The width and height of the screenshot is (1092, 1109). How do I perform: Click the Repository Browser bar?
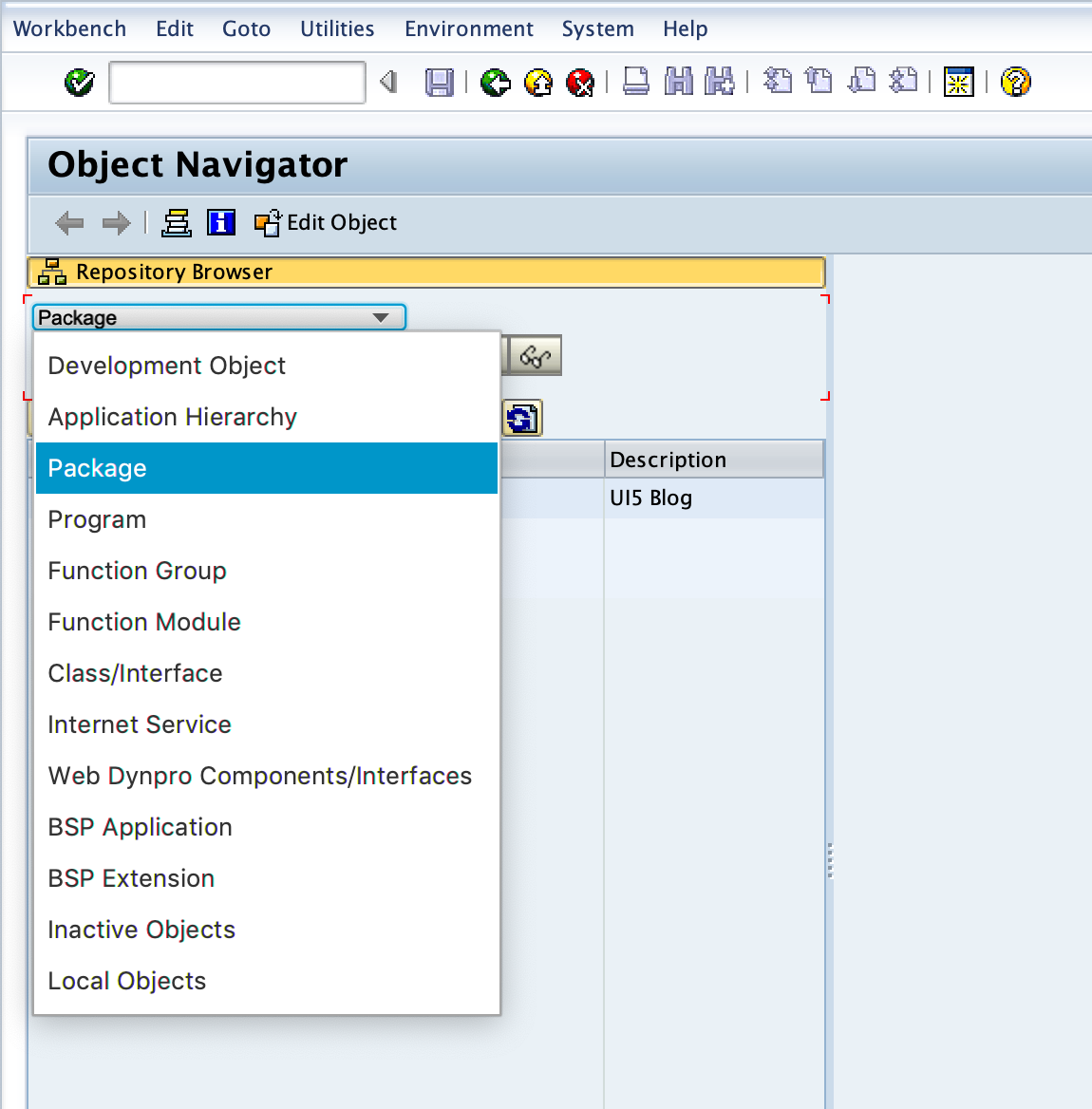pos(174,272)
